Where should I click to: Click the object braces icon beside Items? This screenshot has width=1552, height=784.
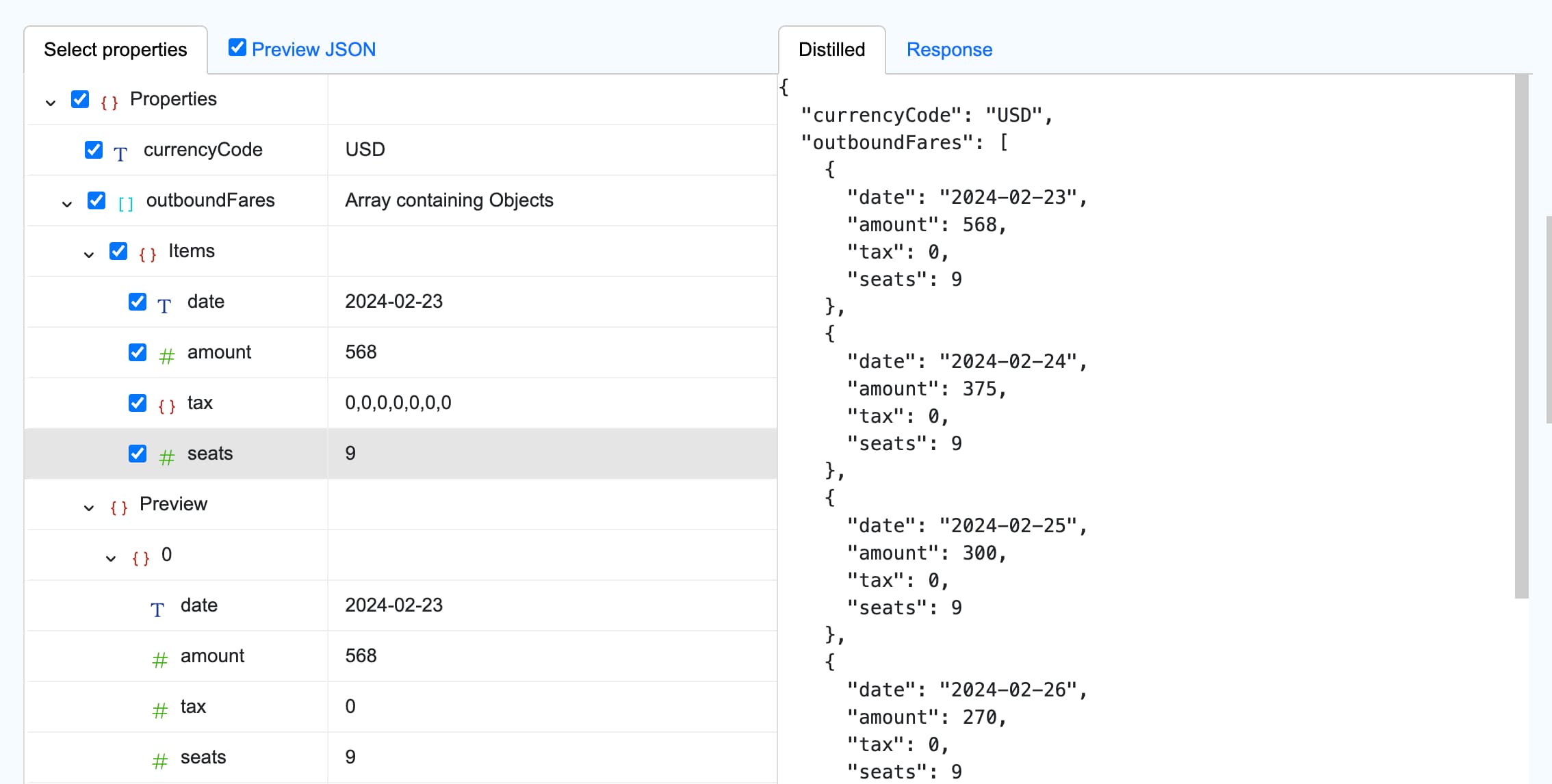[x=148, y=252]
